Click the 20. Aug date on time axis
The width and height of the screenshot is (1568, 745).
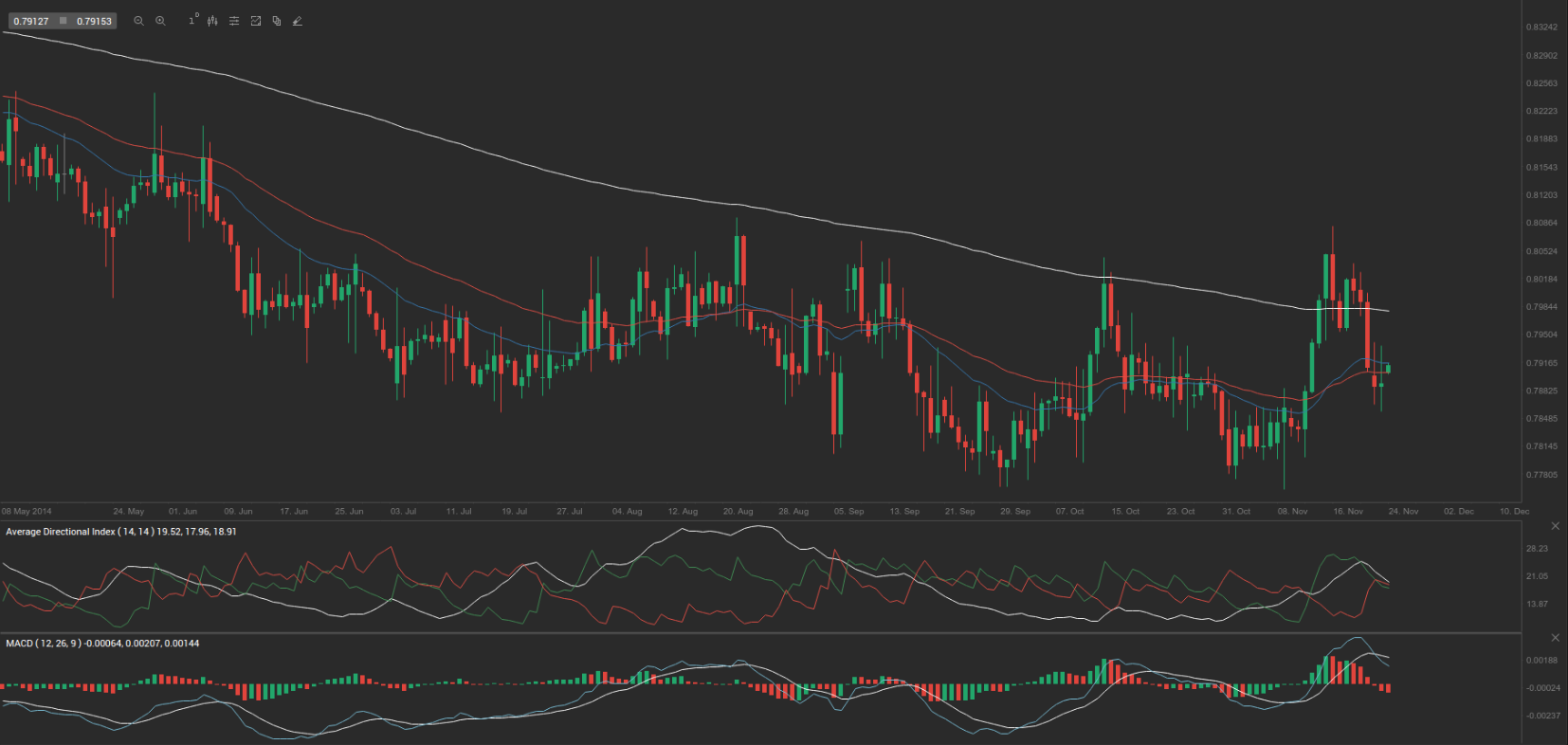point(738,512)
